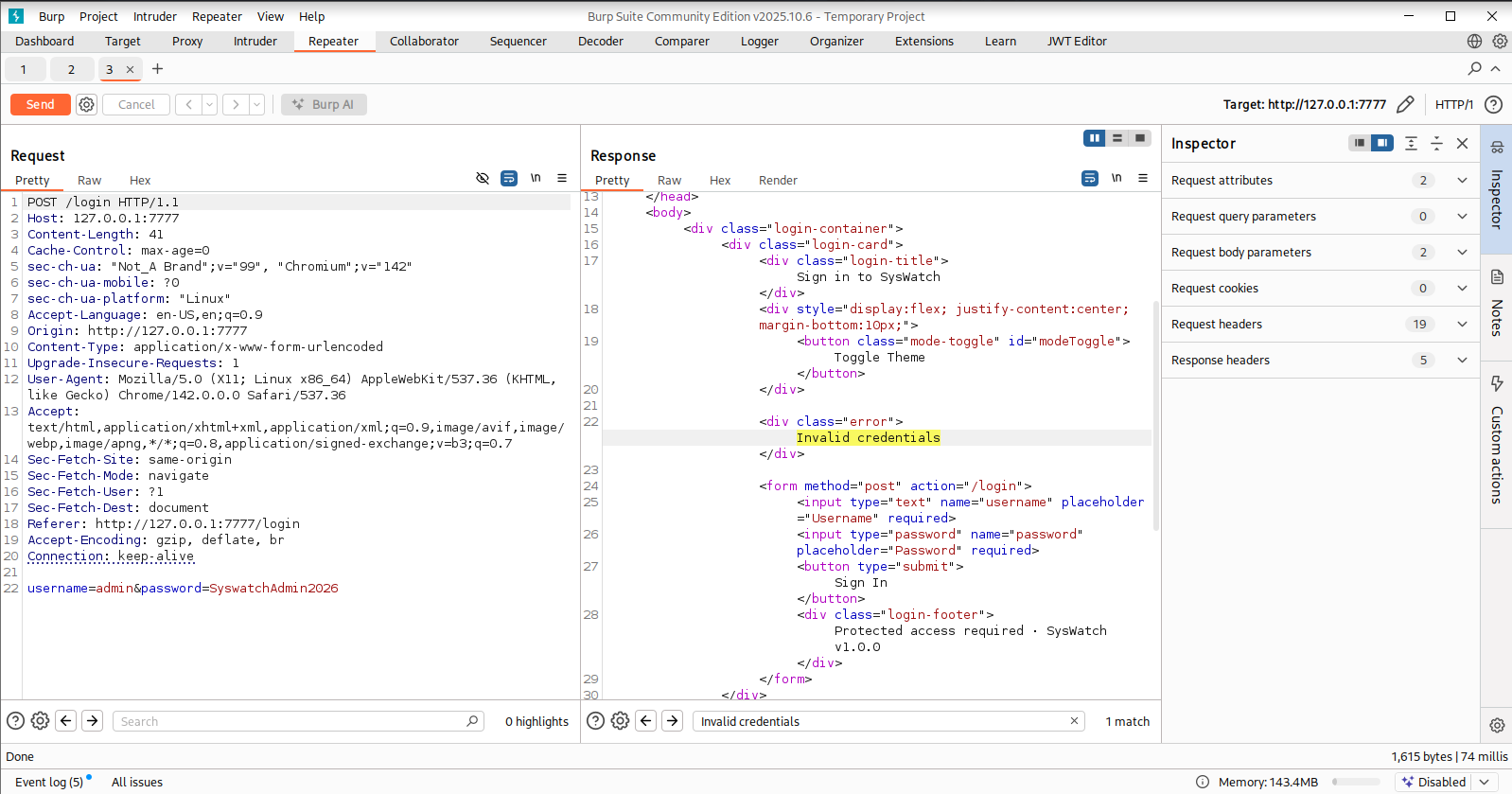Click the edit target pencil icon
Image resolution: width=1512 pixels, height=794 pixels.
click(x=1405, y=104)
